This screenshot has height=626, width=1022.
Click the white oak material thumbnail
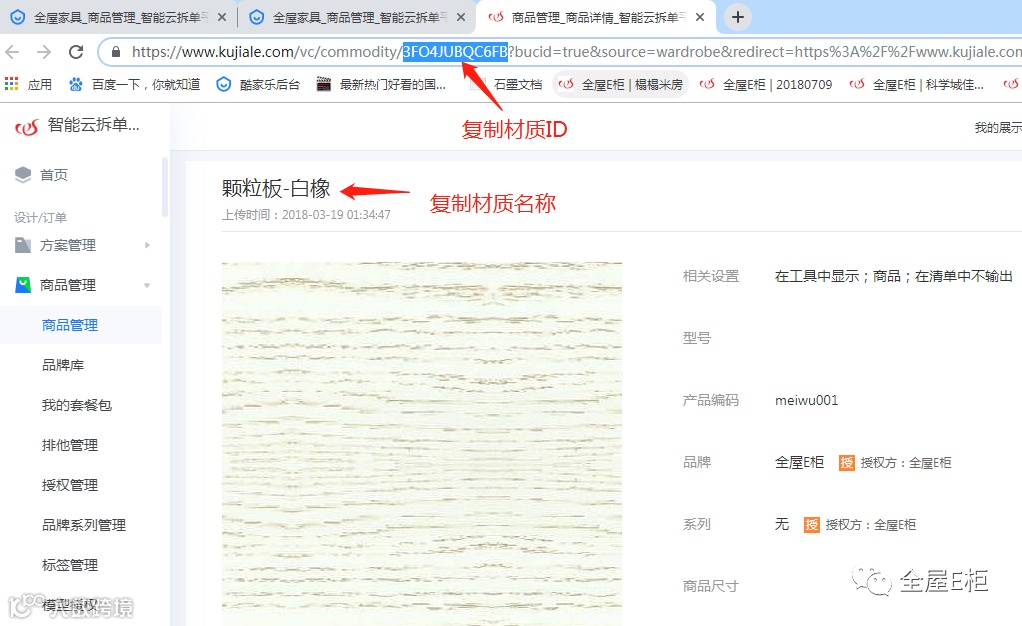coord(422,444)
